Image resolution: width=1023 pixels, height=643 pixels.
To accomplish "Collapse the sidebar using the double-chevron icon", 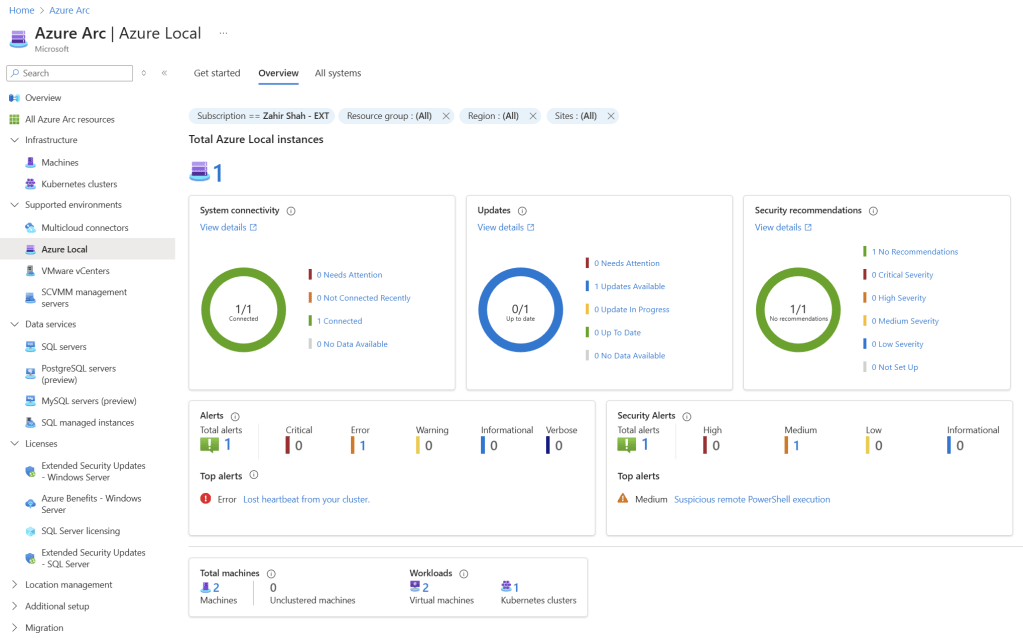I will [164, 73].
